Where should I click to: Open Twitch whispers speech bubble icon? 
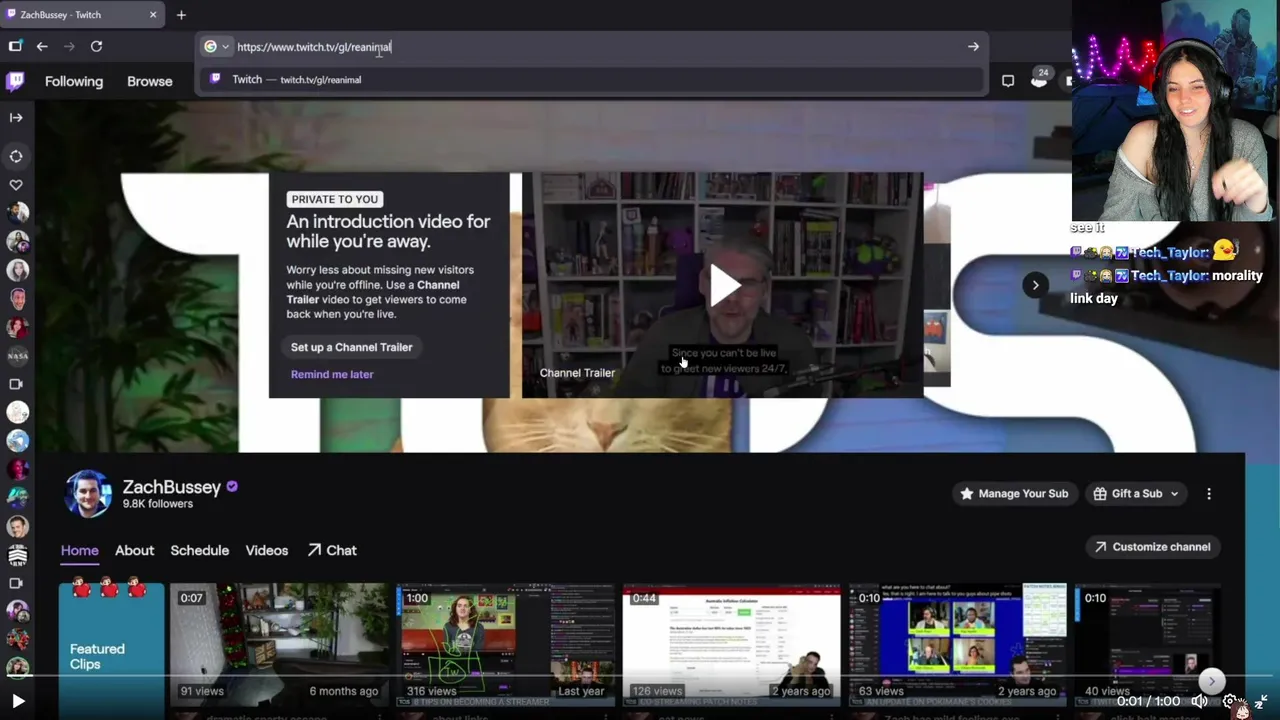click(x=1008, y=81)
